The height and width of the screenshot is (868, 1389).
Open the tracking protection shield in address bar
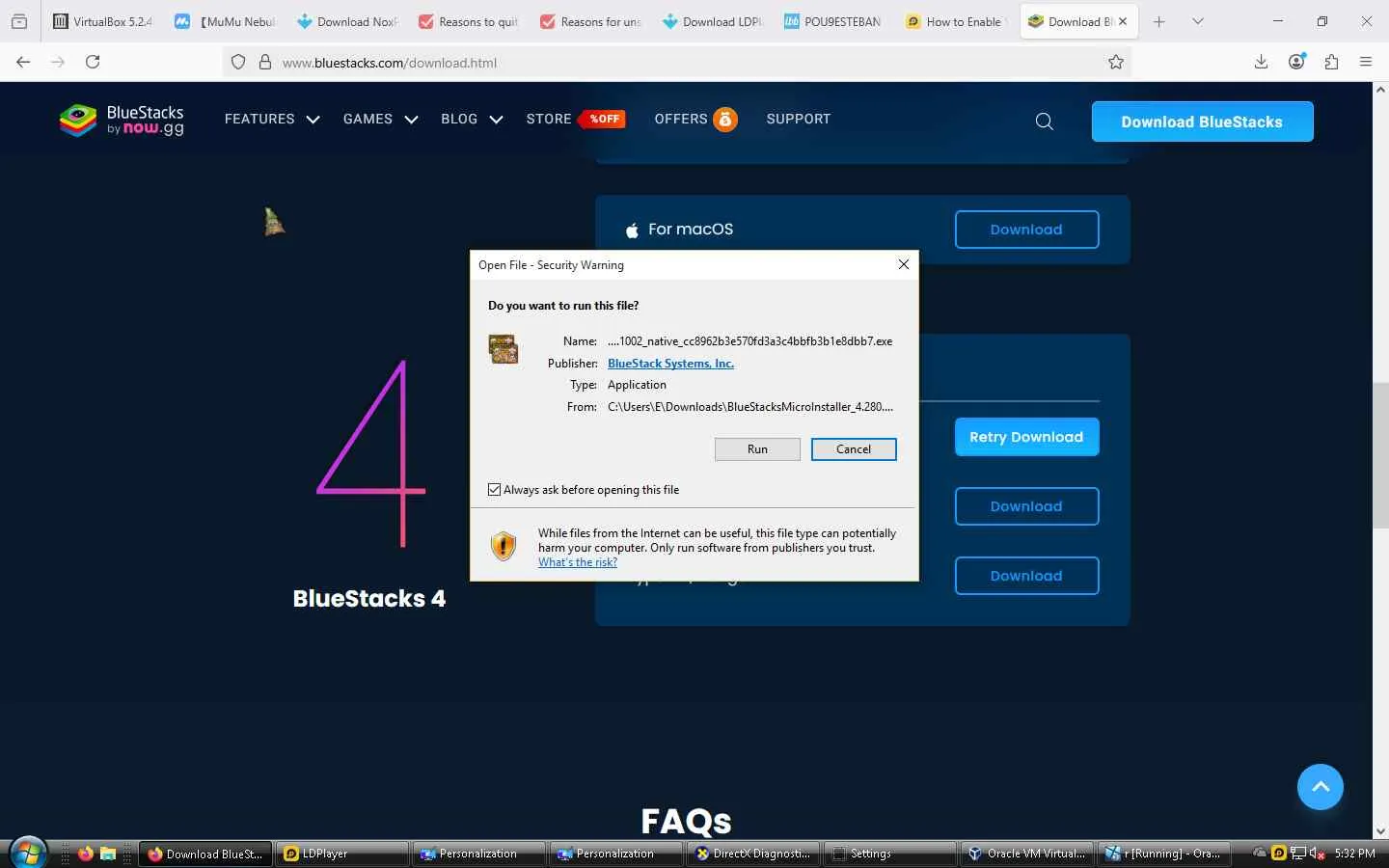click(x=238, y=62)
